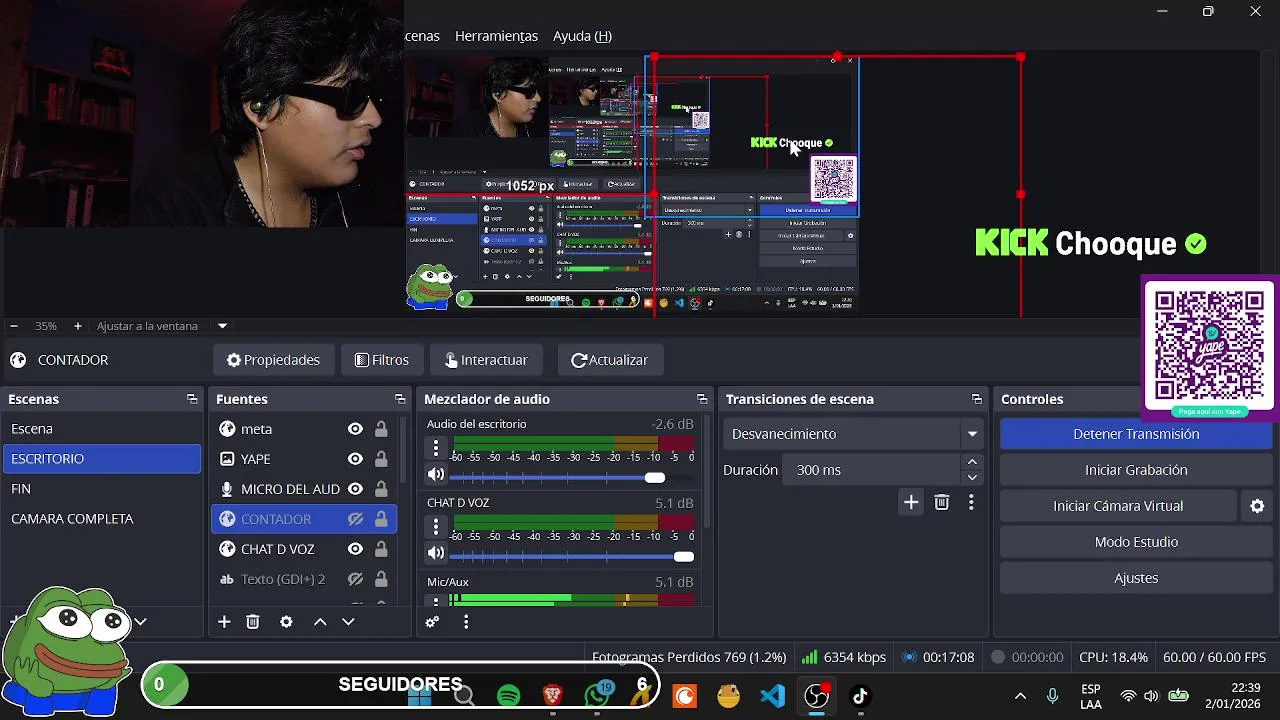1280x720 pixels.
Task: Click the Propiedades button
Action: point(273,360)
